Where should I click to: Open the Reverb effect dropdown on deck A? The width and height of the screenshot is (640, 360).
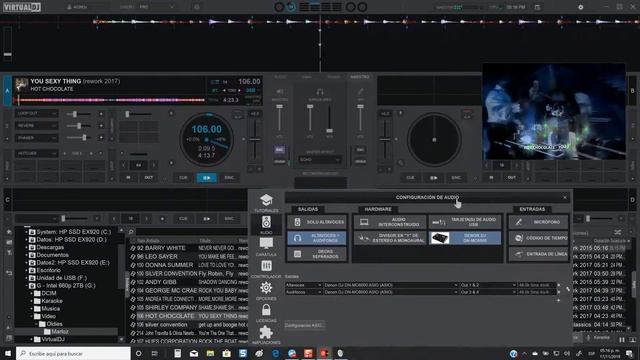[x=36, y=126]
